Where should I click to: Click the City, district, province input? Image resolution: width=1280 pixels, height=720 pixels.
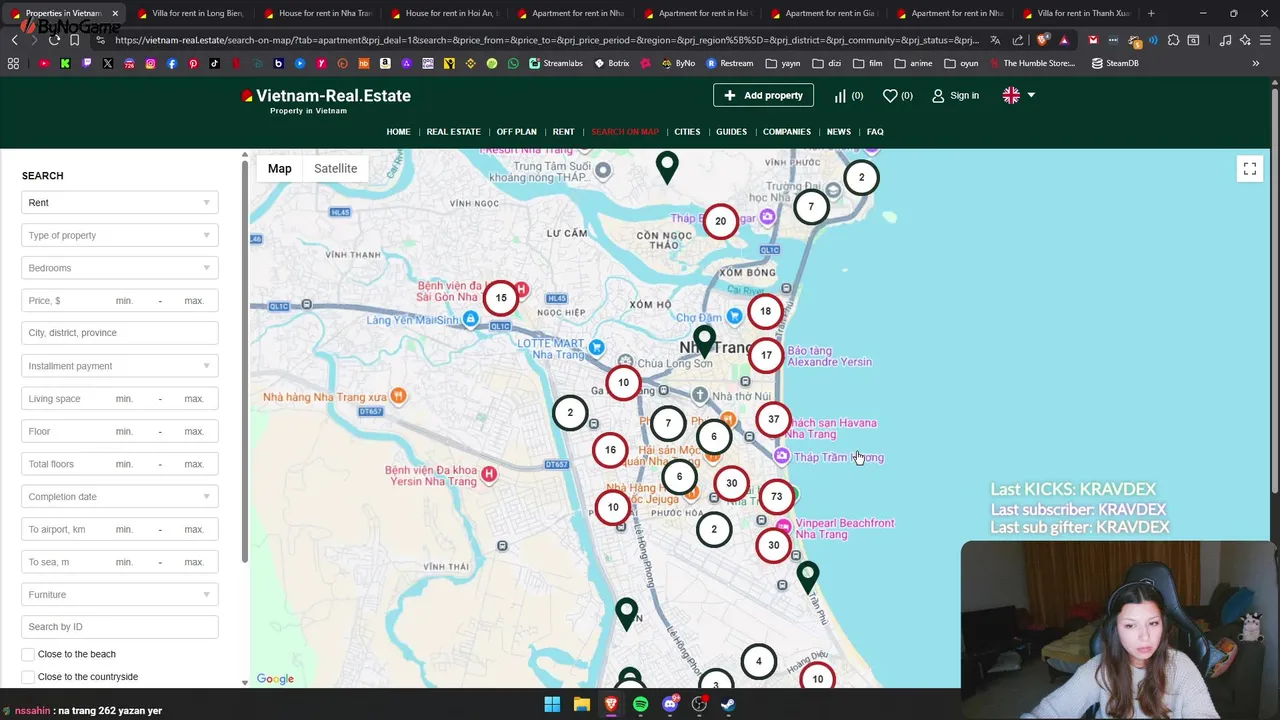click(120, 333)
